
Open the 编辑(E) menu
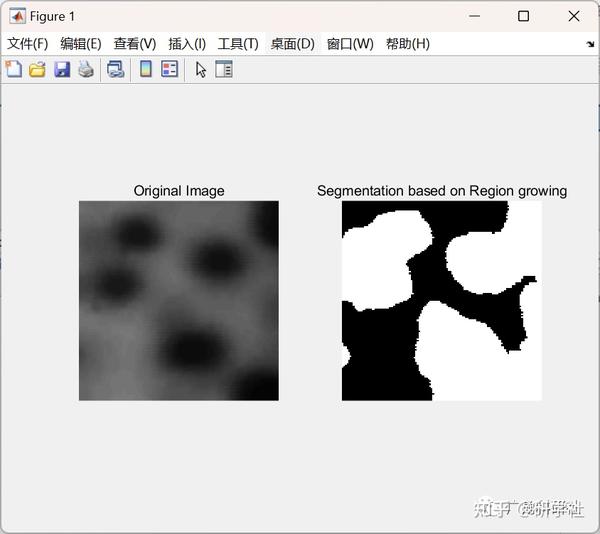coord(81,44)
